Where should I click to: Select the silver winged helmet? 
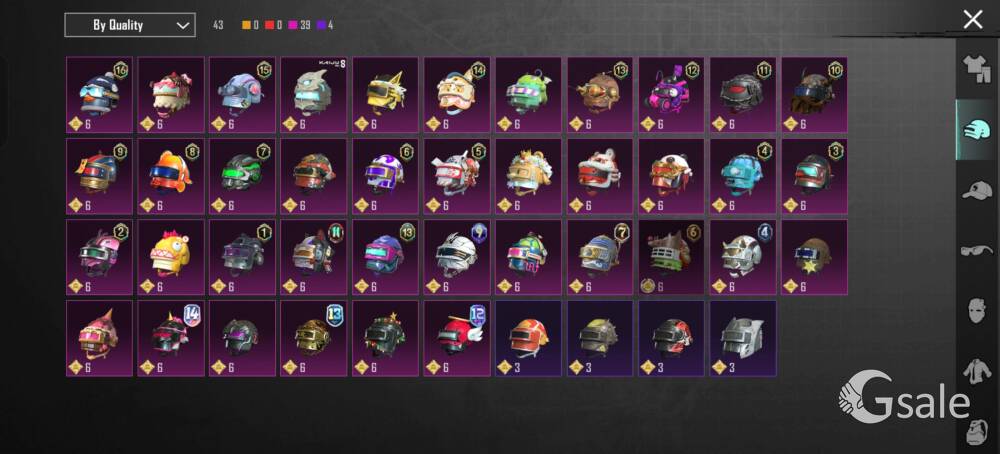tap(744, 338)
